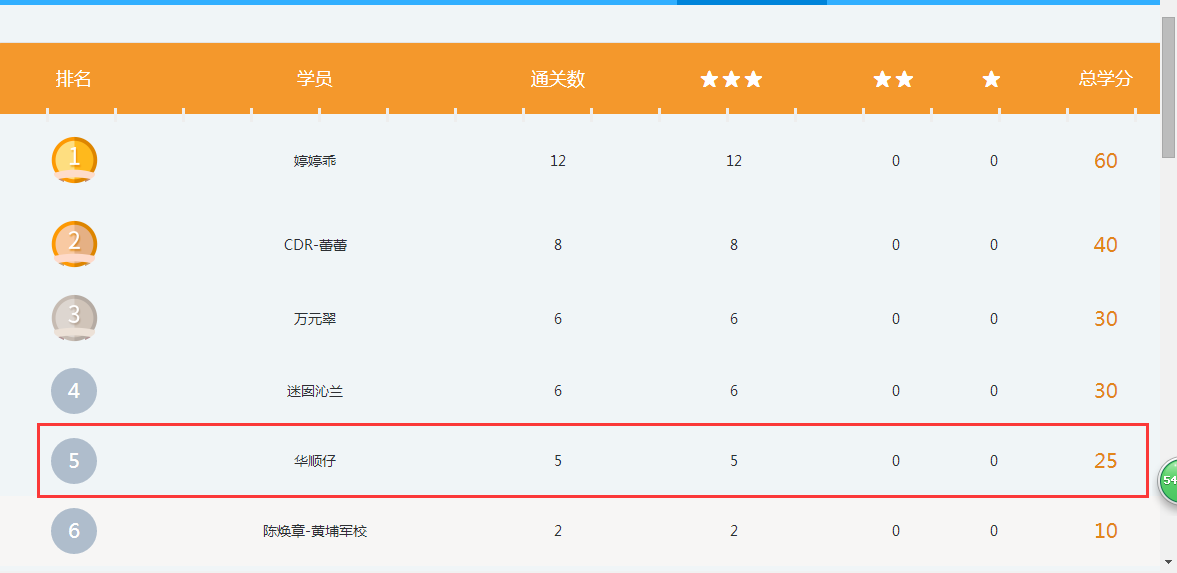Open student 婷婷乖's profile name
Viewport: 1177px width, 573px height.
pos(314,161)
